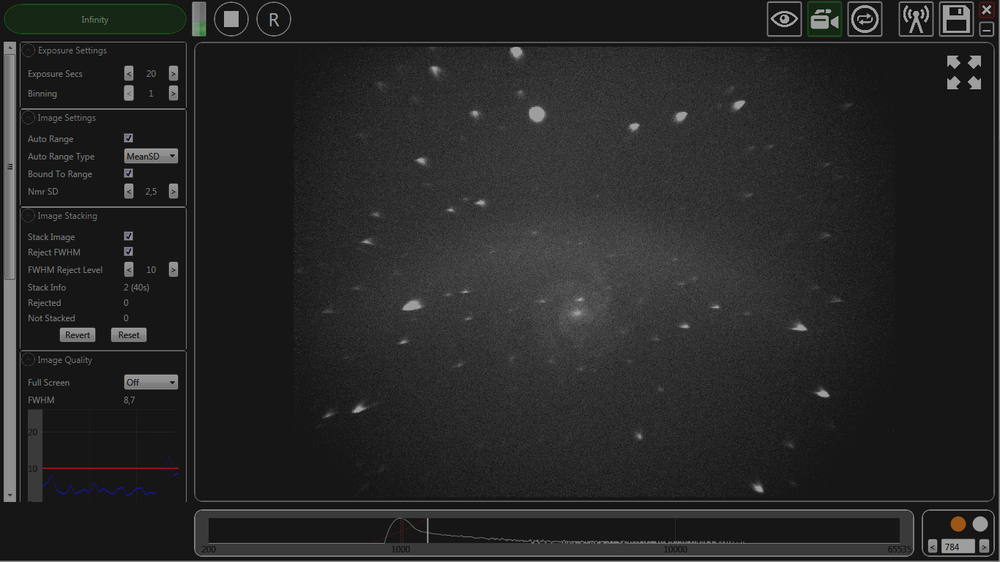
Task: Close the application with red X
Action: [987, 10]
